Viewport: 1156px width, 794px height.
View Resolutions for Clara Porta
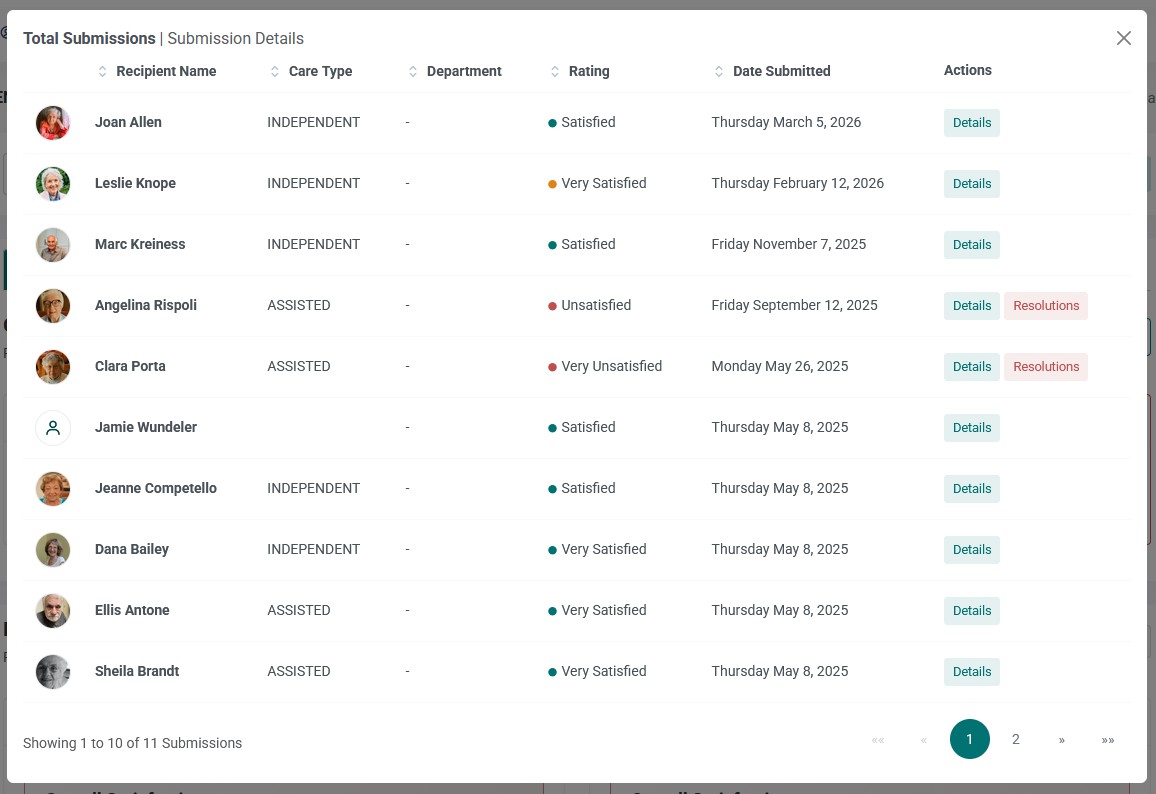pyautogui.click(x=1045, y=367)
